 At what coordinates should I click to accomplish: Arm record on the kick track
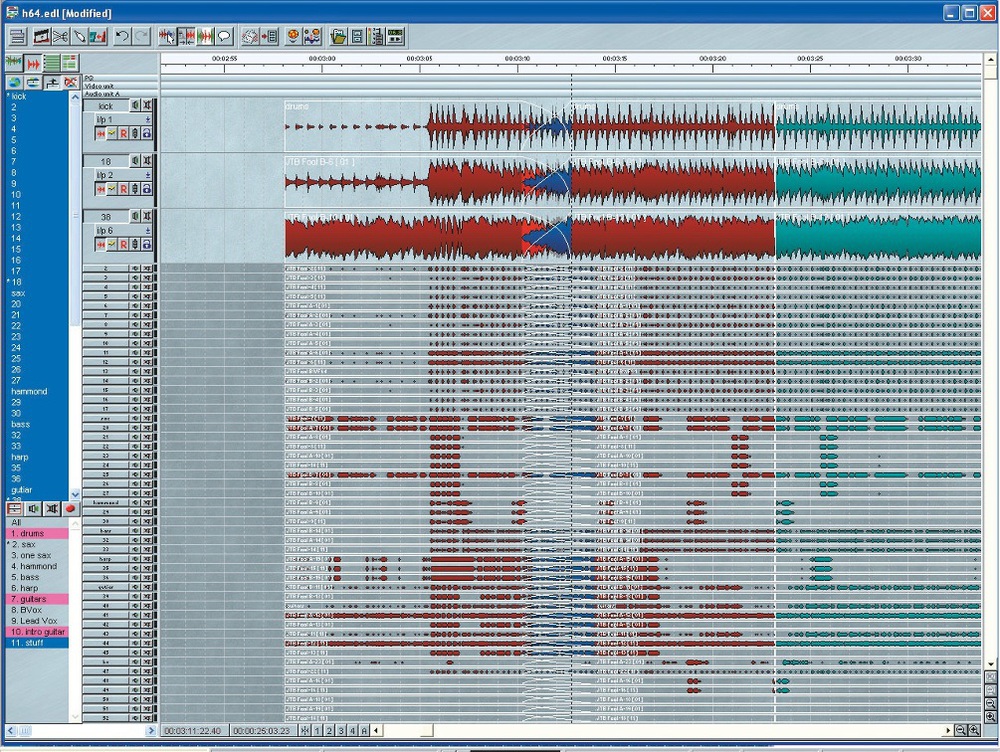pos(124,133)
